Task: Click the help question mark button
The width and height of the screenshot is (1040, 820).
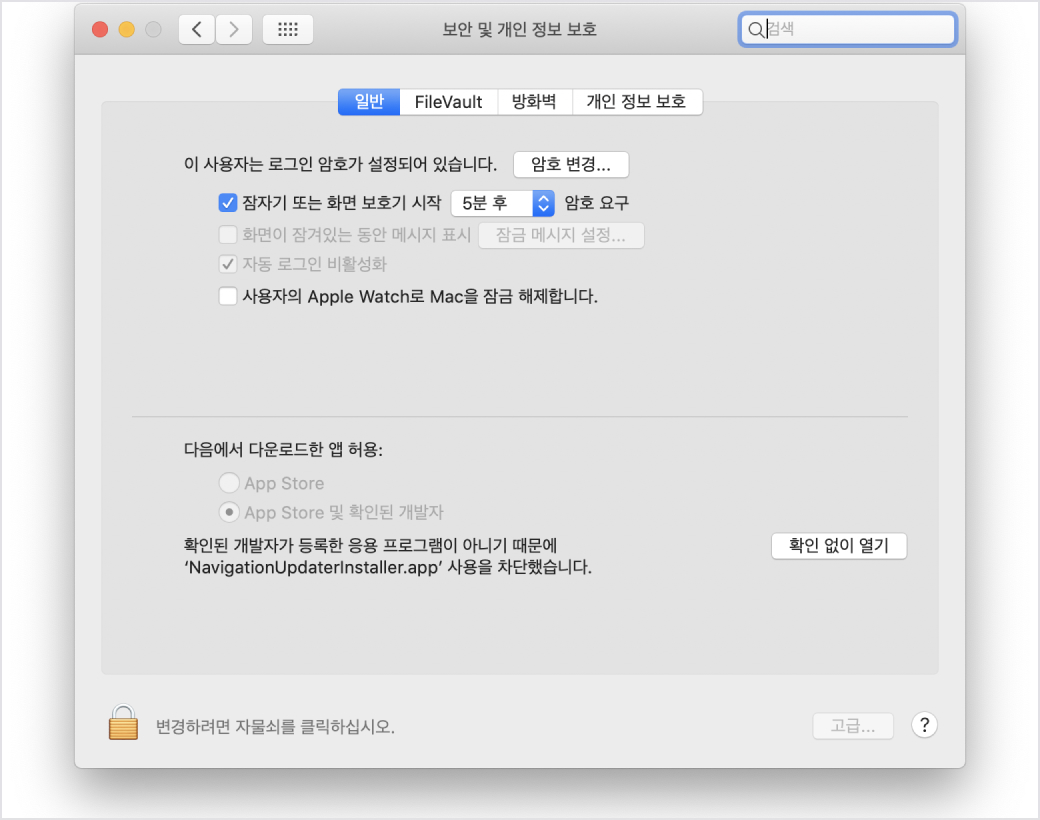Action: point(924,726)
